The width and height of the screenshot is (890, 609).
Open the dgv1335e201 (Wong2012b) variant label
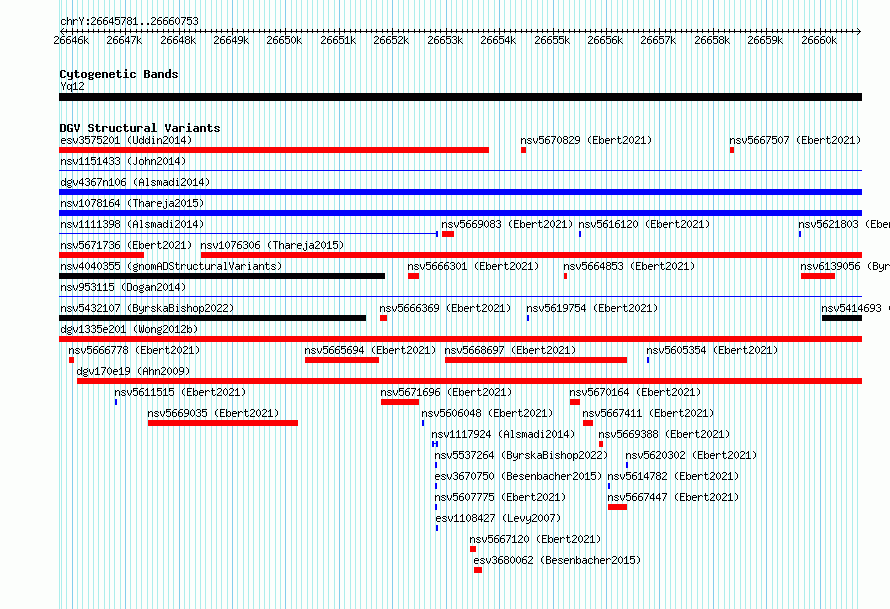point(129,329)
